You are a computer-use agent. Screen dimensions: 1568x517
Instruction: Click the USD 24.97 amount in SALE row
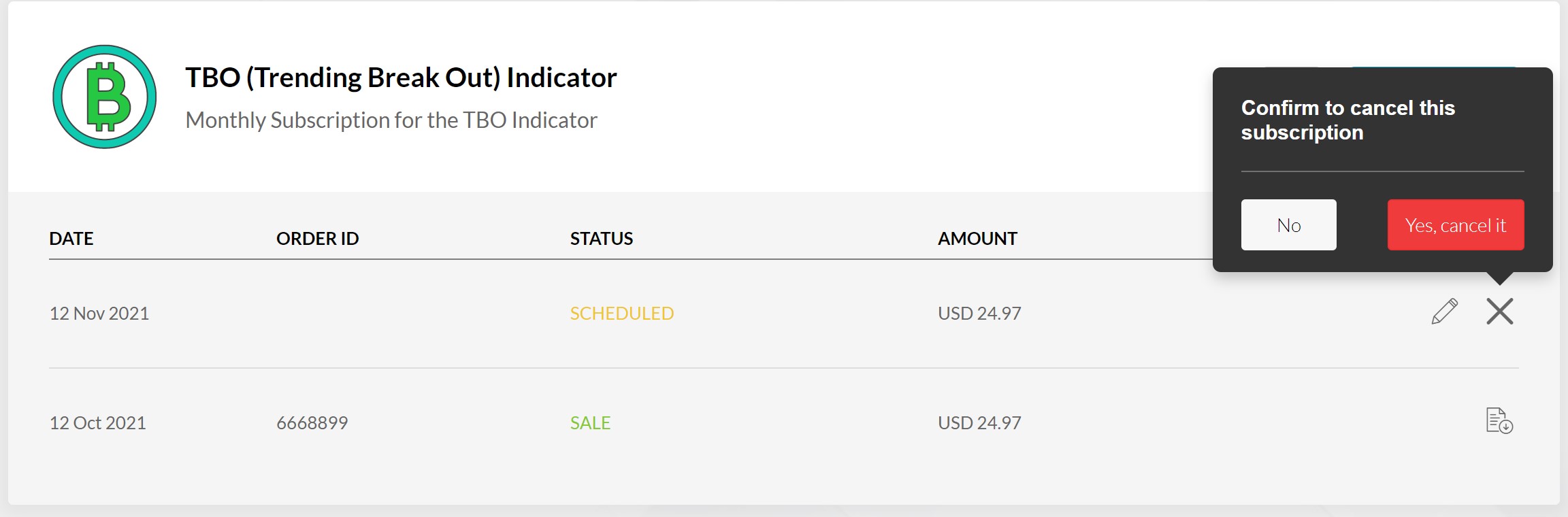point(979,423)
